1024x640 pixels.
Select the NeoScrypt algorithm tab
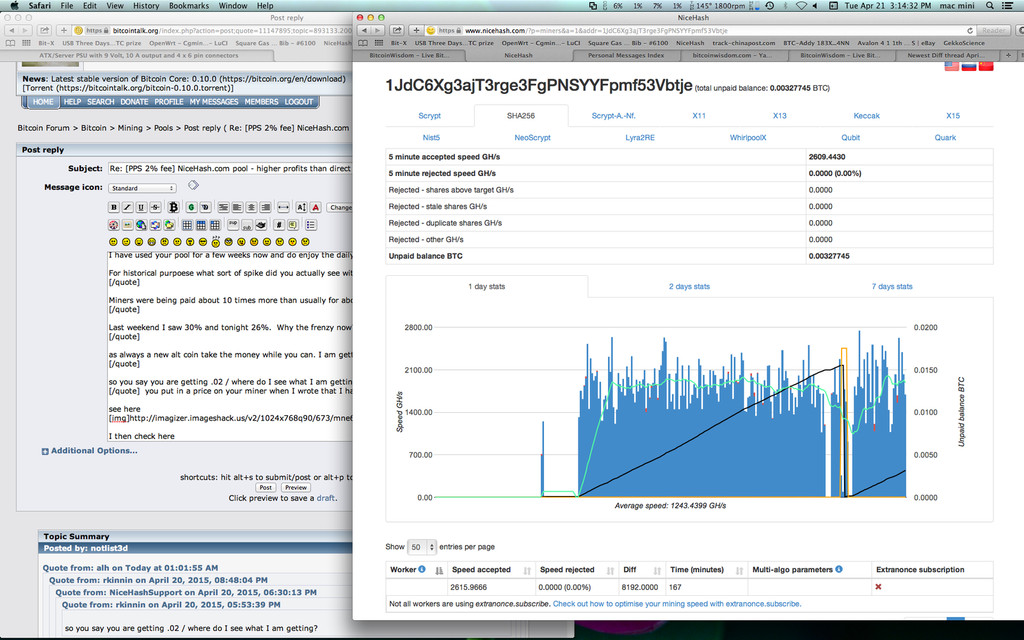click(532, 138)
